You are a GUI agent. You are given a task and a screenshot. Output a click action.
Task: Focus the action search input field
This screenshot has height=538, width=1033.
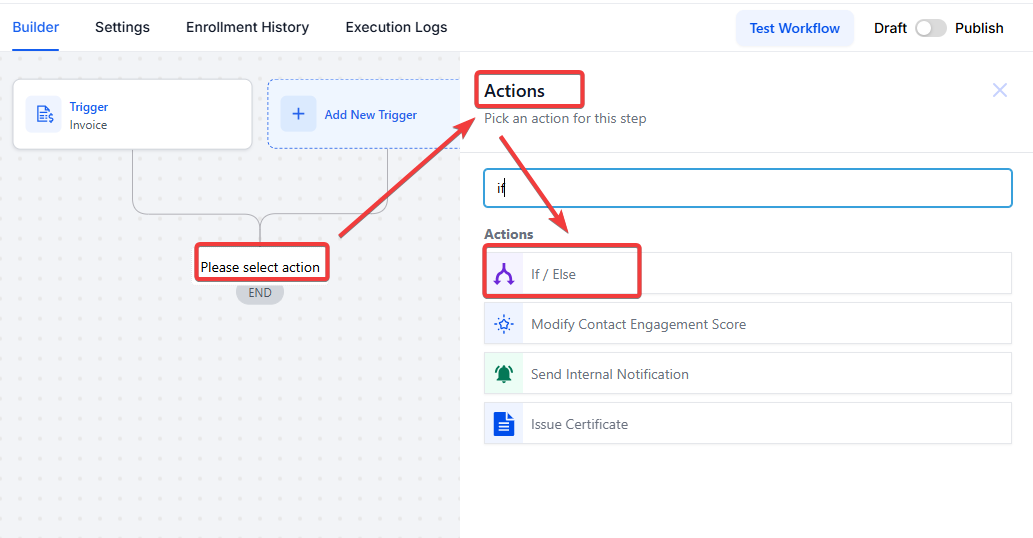click(x=748, y=188)
